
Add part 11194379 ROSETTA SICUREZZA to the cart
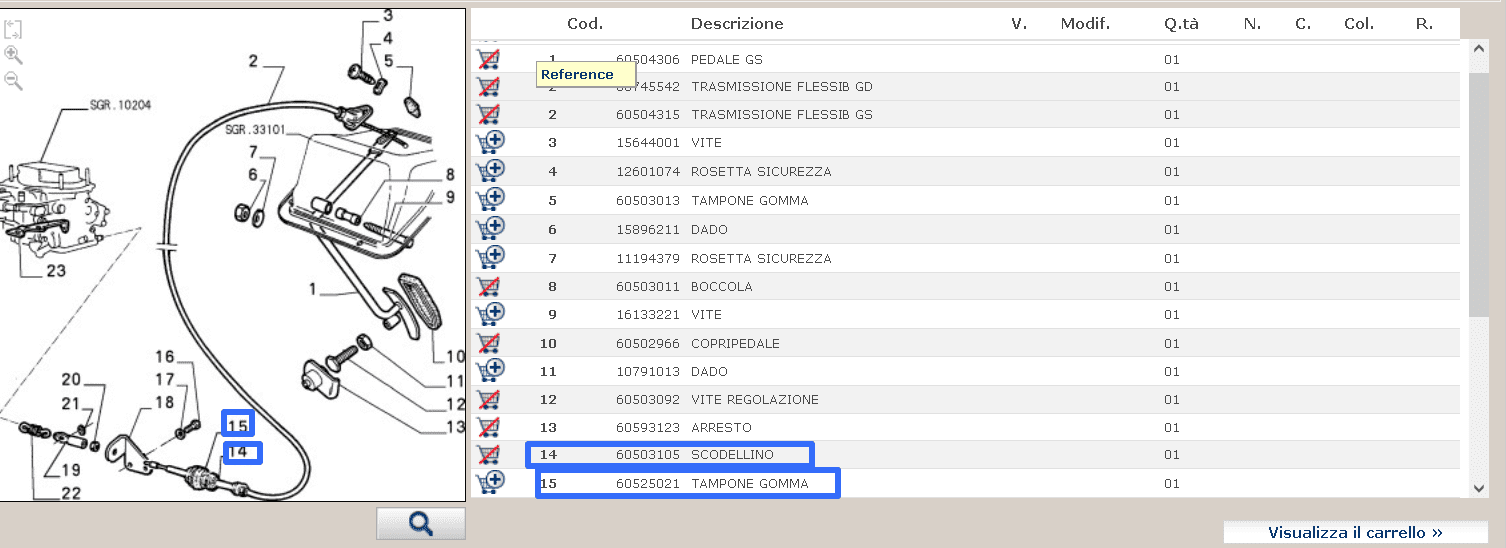click(x=490, y=258)
